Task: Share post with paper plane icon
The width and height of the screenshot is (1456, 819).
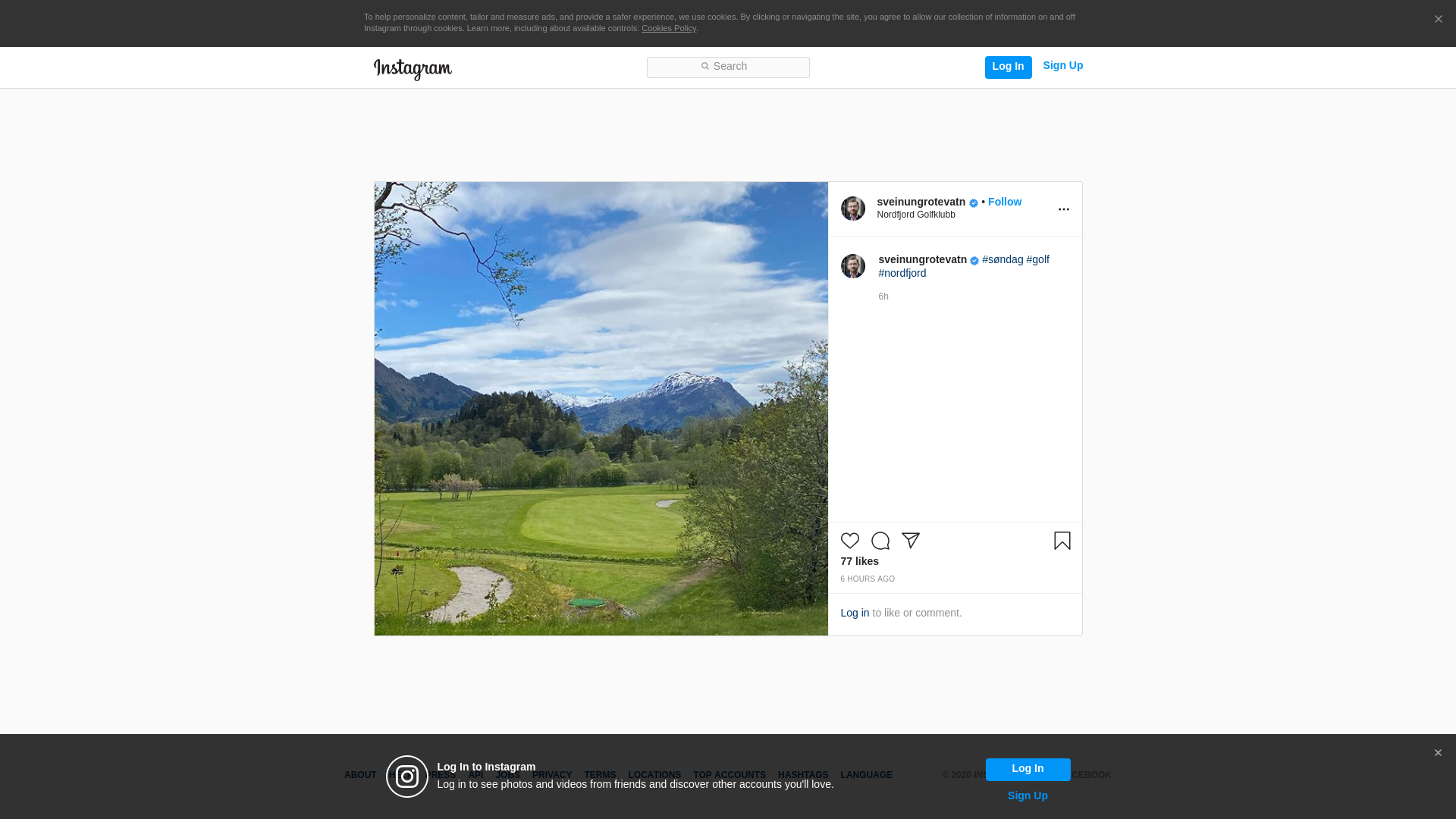Action: (x=910, y=541)
